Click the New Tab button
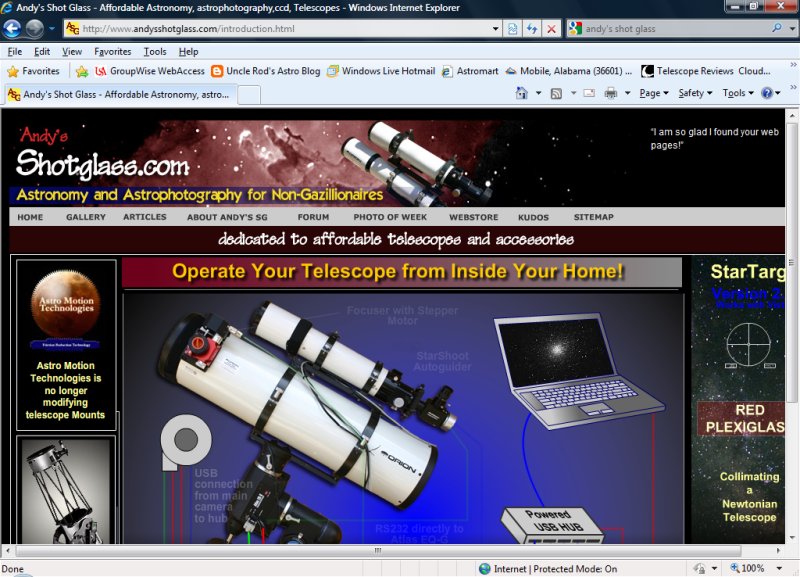Viewport: 800px width, 577px height. click(x=249, y=95)
